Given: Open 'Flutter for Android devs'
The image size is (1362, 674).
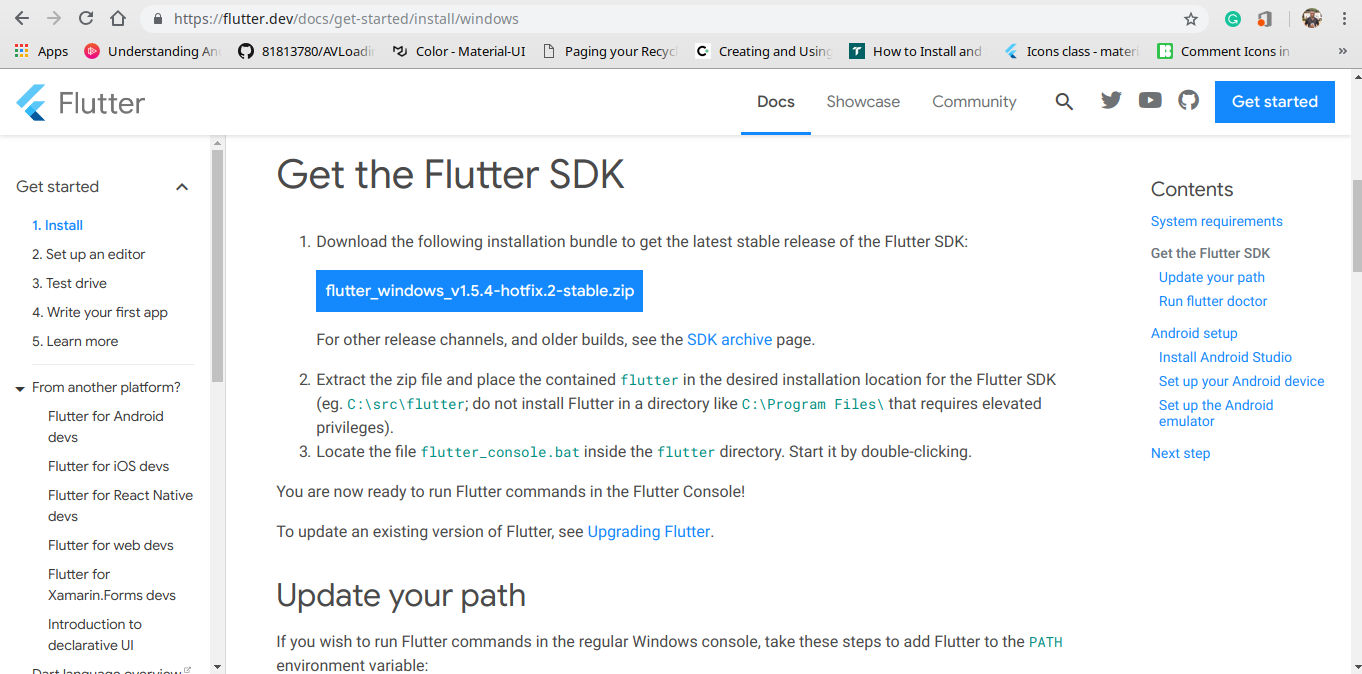Looking at the screenshot, I should [x=106, y=426].
